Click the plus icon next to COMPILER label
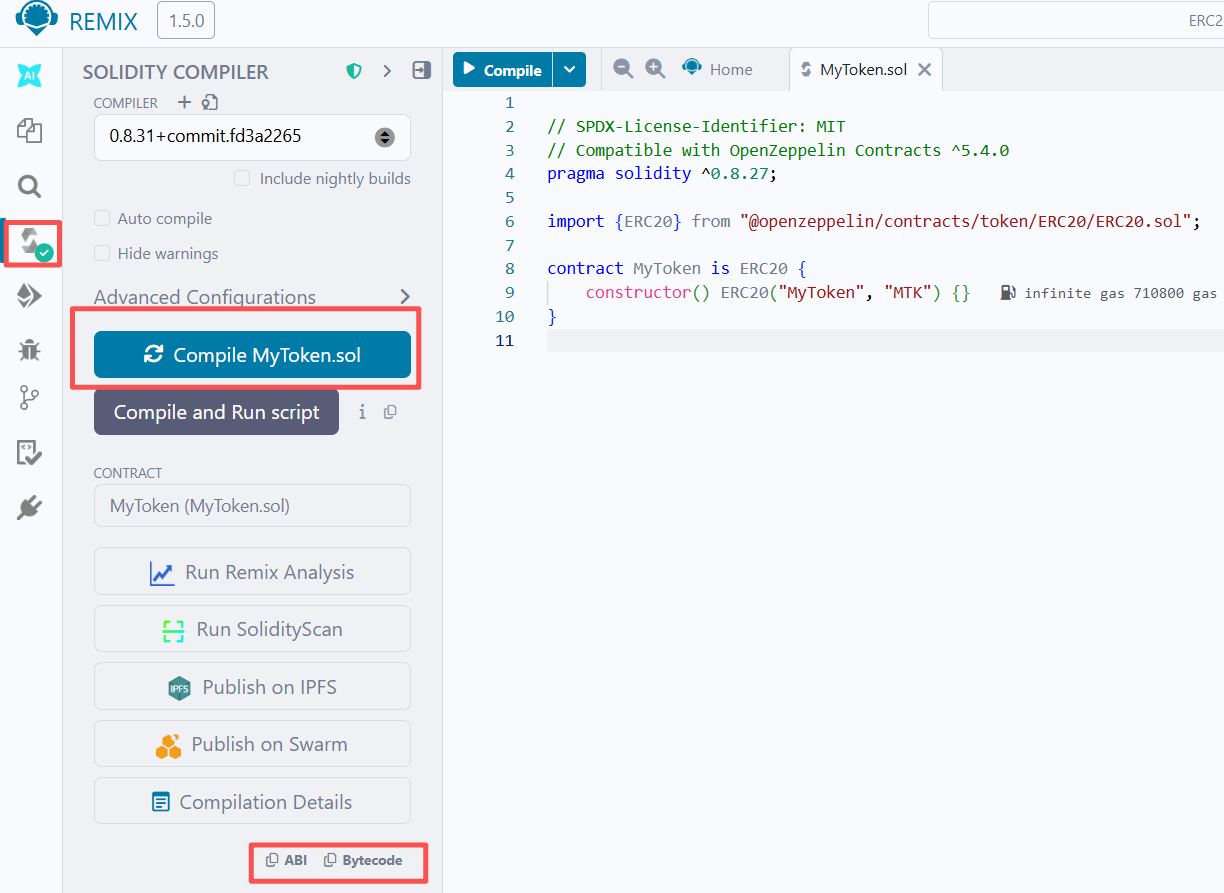The image size is (1224, 893). pos(184,102)
